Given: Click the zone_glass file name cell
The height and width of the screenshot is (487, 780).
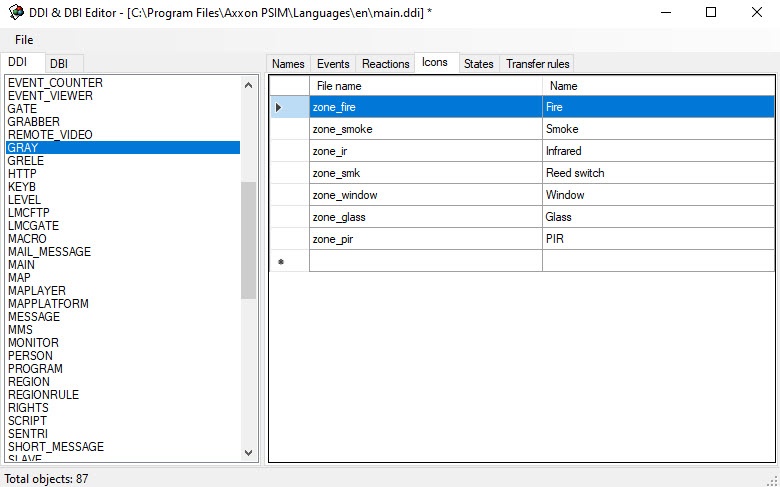Looking at the screenshot, I should tap(426, 217).
